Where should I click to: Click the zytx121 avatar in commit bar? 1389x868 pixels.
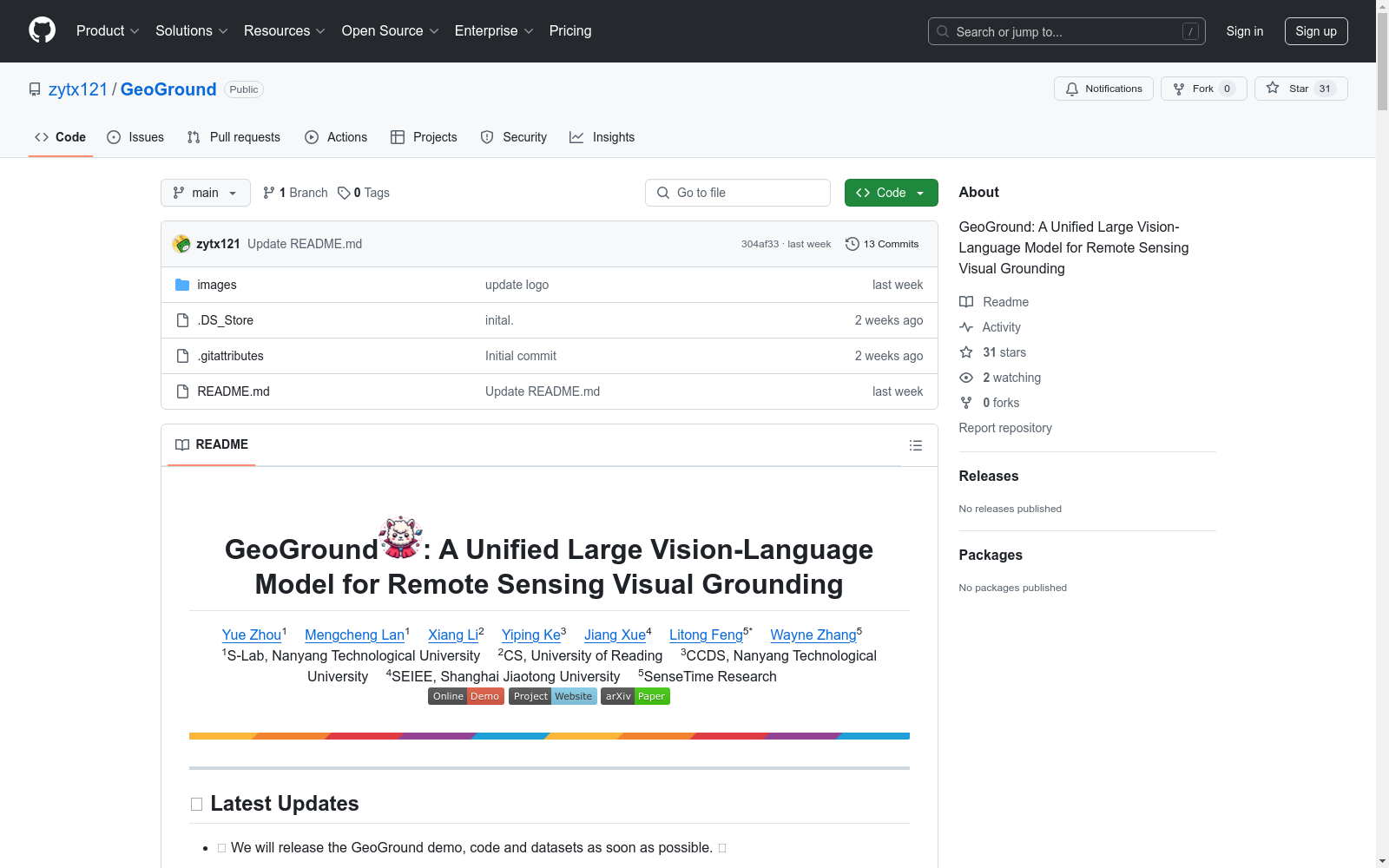point(181,244)
